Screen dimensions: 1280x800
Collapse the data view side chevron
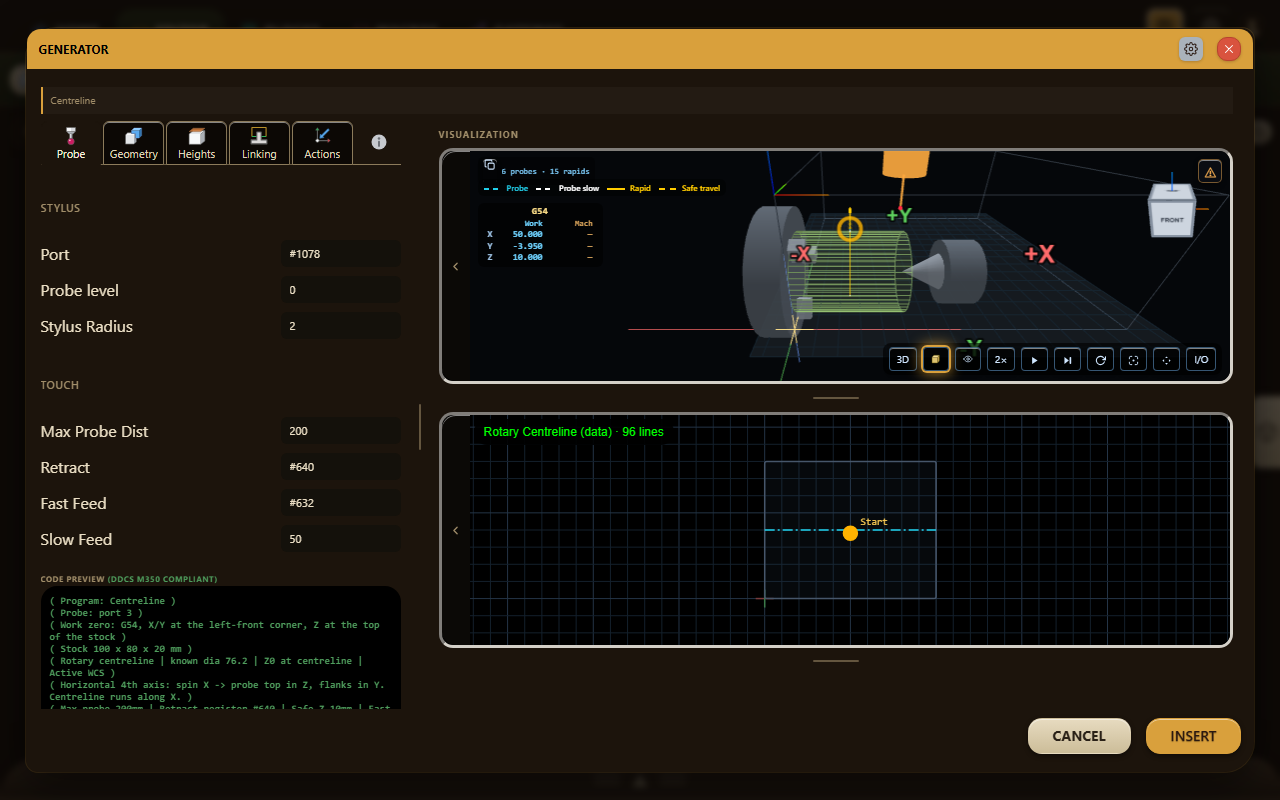pos(456,530)
